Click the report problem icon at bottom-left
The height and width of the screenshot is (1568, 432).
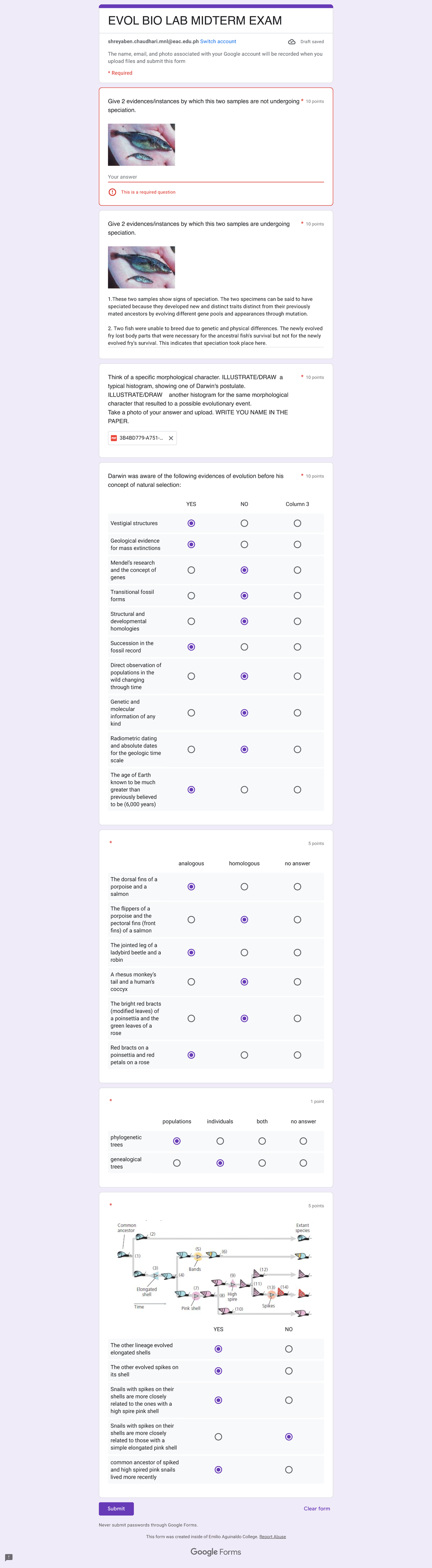tap(9, 1557)
